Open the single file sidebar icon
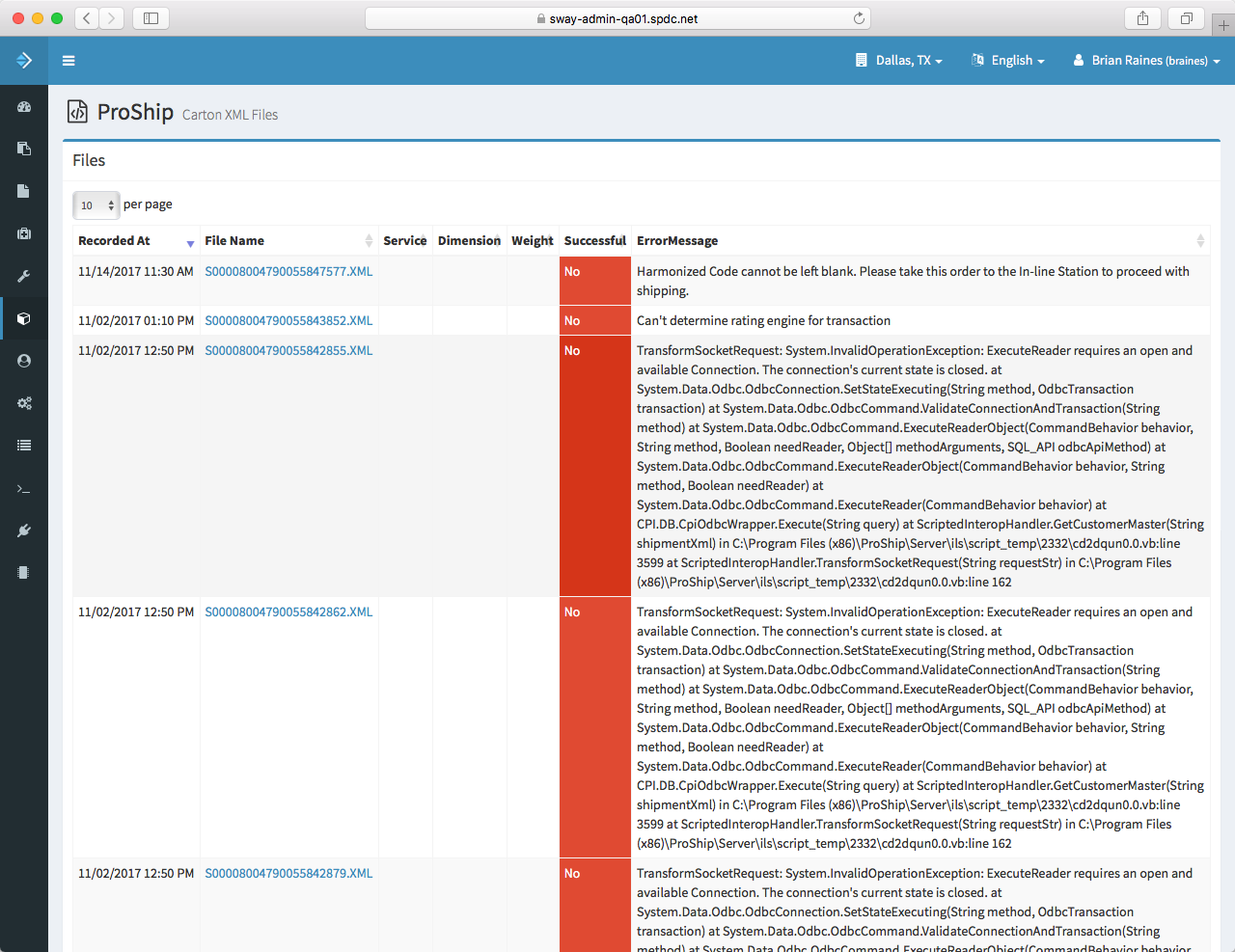This screenshot has width=1235, height=952. tap(24, 191)
